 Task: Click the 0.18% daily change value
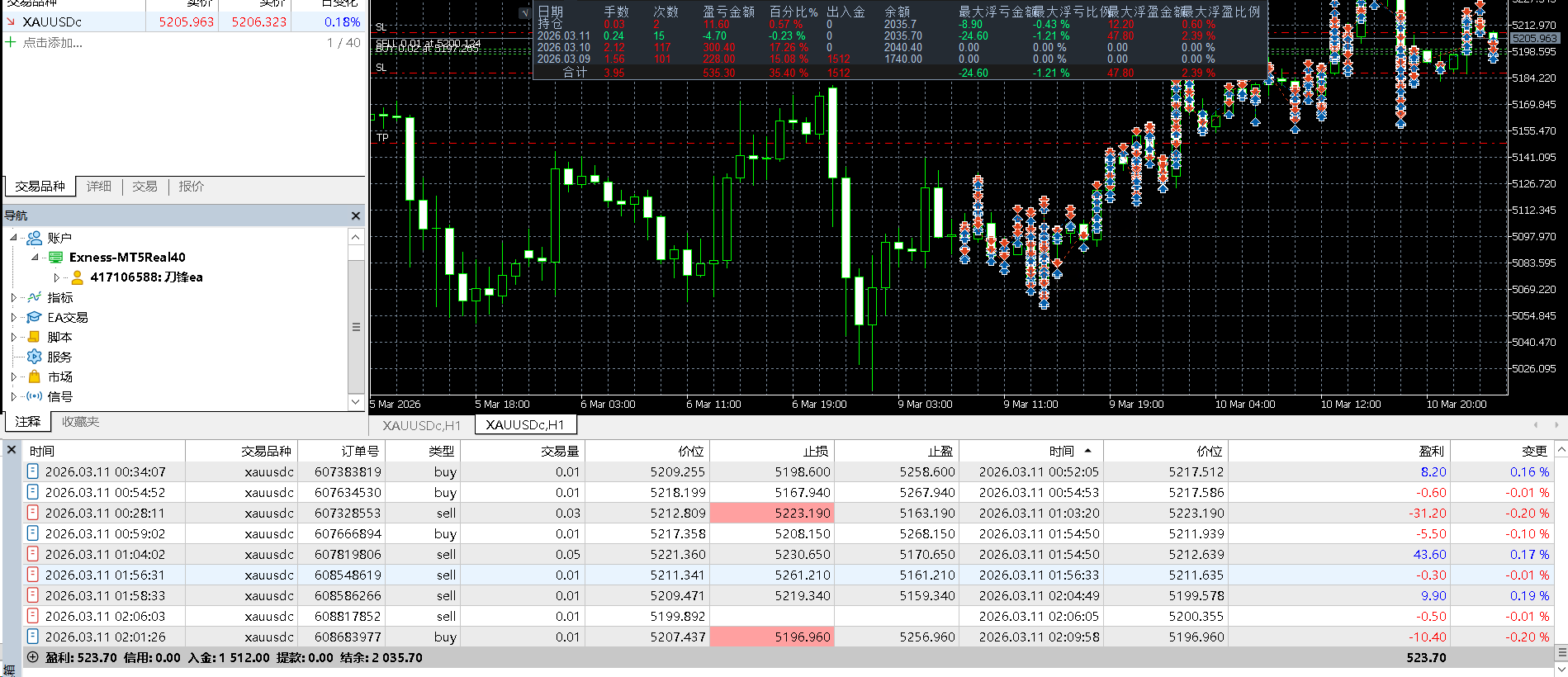click(x=342, y=21)
